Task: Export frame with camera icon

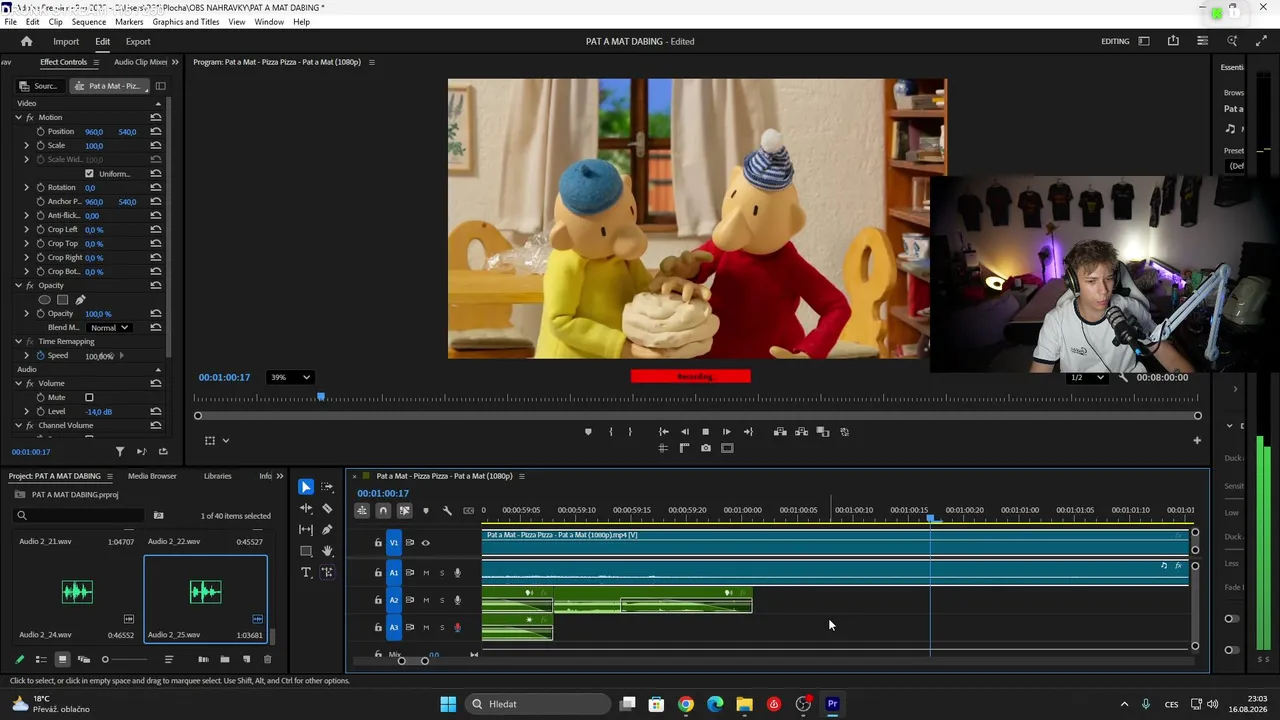Action: pyautogui.click(x=706, y=448)
